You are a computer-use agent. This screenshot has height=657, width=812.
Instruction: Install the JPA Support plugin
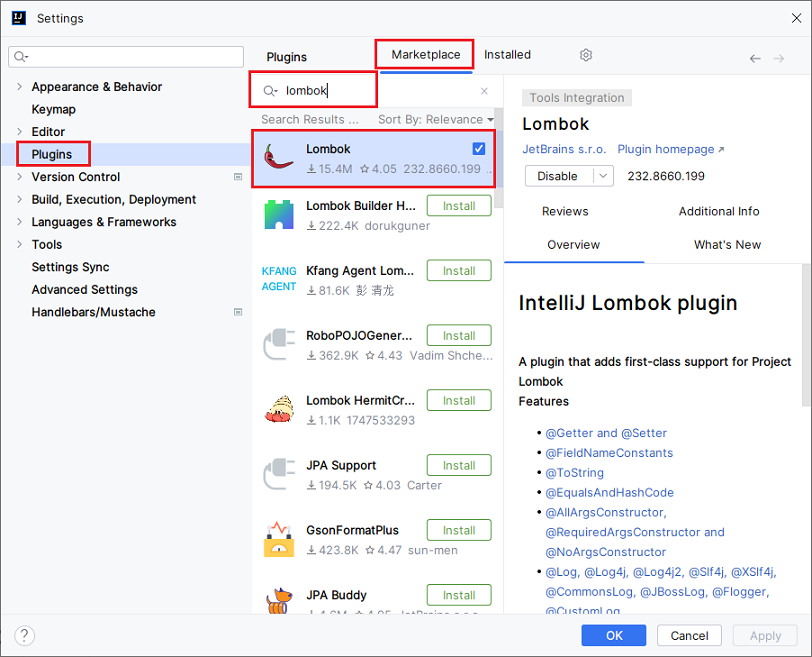459,465
